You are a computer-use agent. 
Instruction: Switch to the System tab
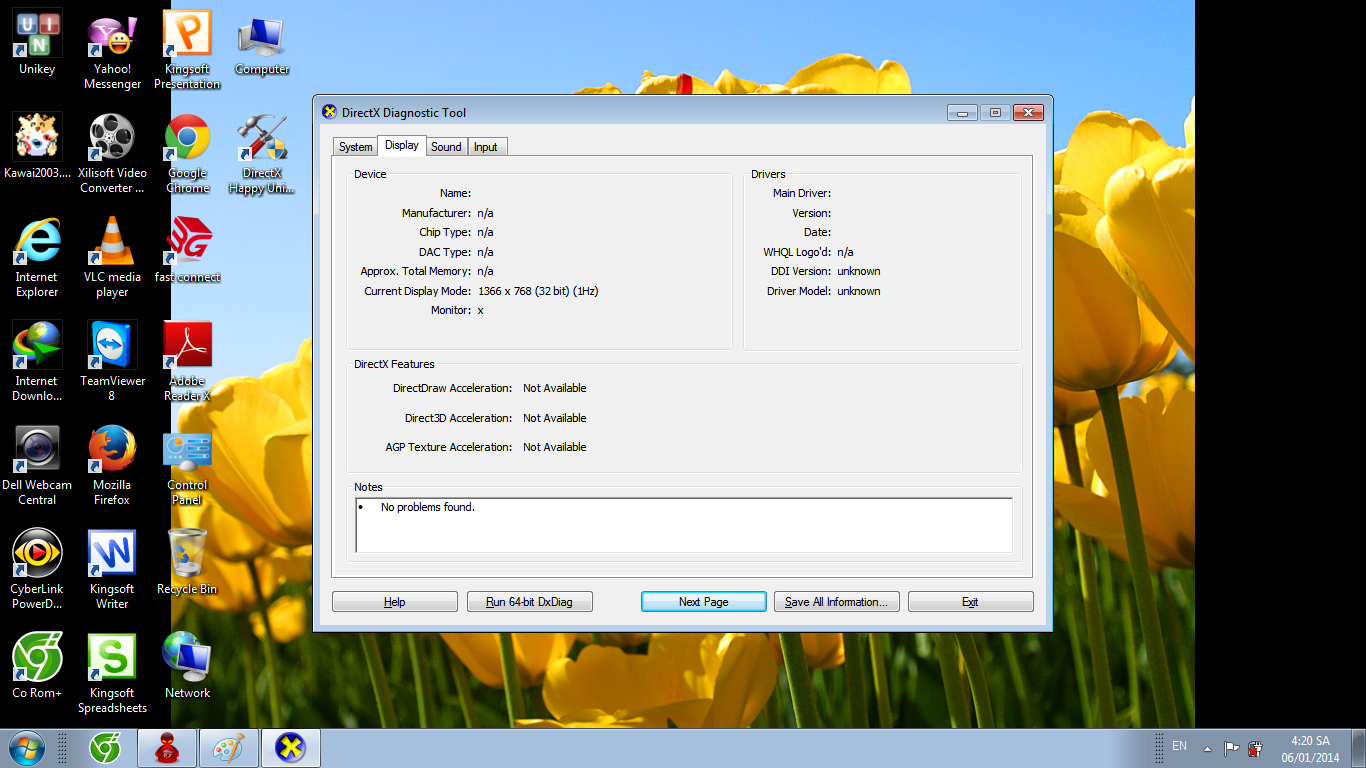coord(355,147)
